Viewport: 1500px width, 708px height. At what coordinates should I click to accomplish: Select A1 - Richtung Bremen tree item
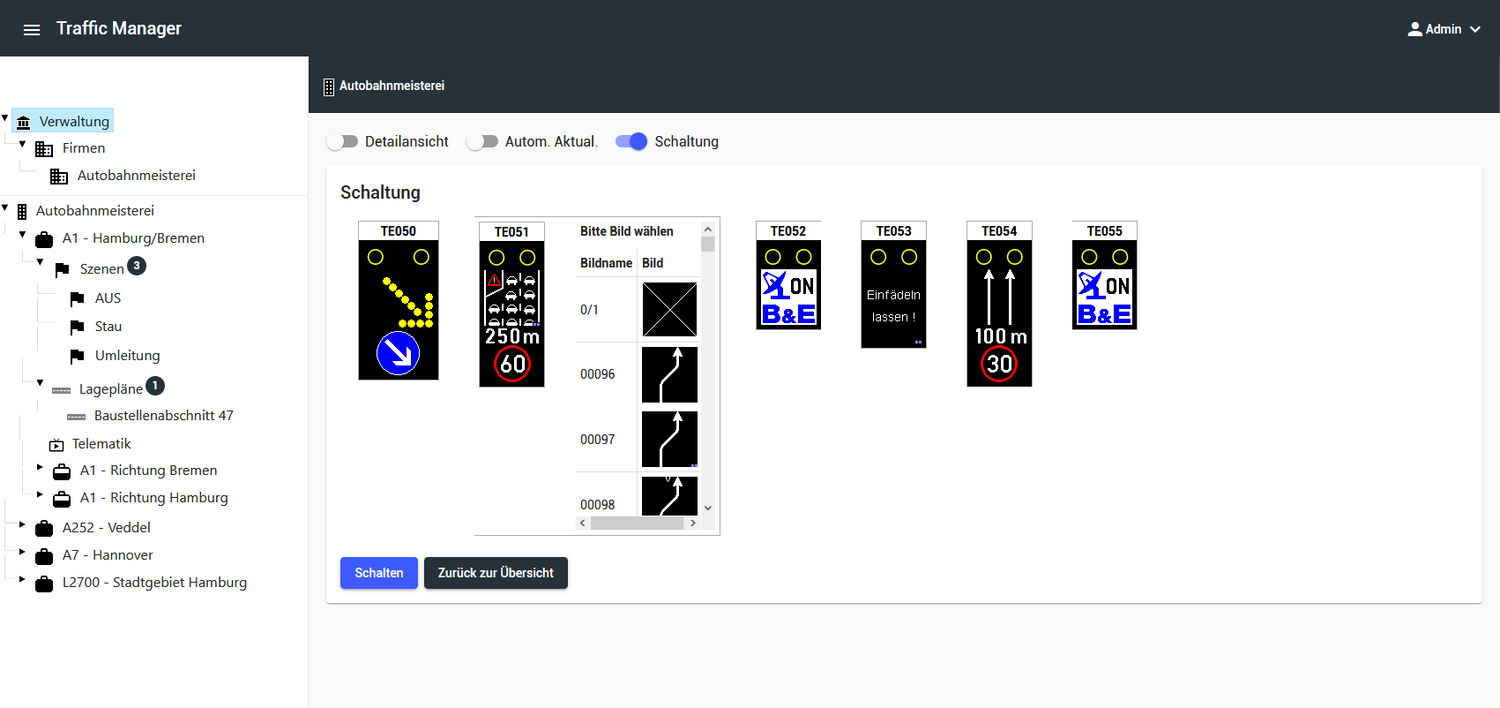(x=148, y=470)
